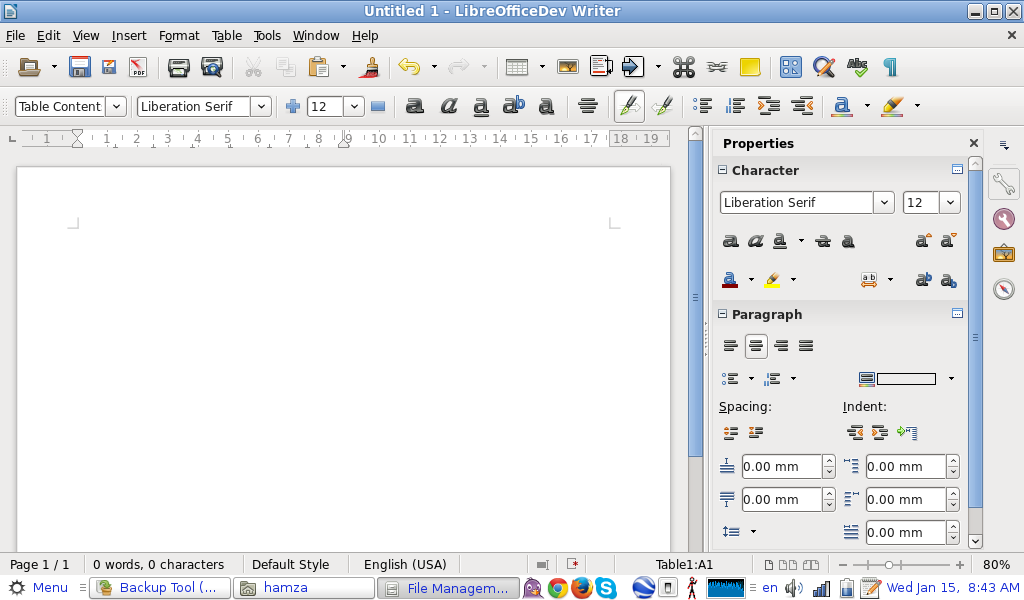Screen dimensions: 1024x600
Task: Click the Clone Formatting paintbrush icon
Action: click(x=370, y=67)
